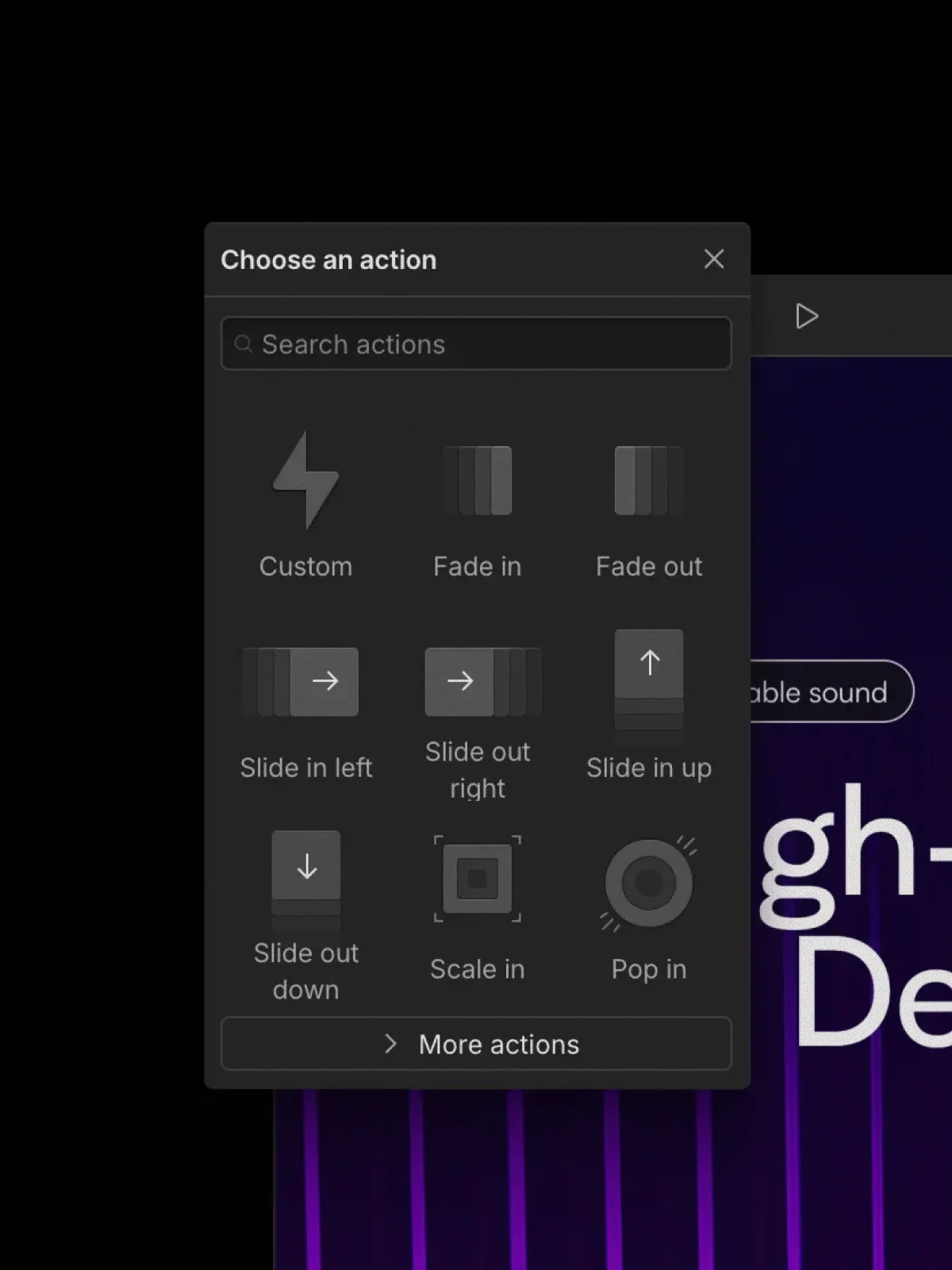Select the Slide out down icon
The image size is (952, 1270).
pyautogui.click(x=305, y=879)
